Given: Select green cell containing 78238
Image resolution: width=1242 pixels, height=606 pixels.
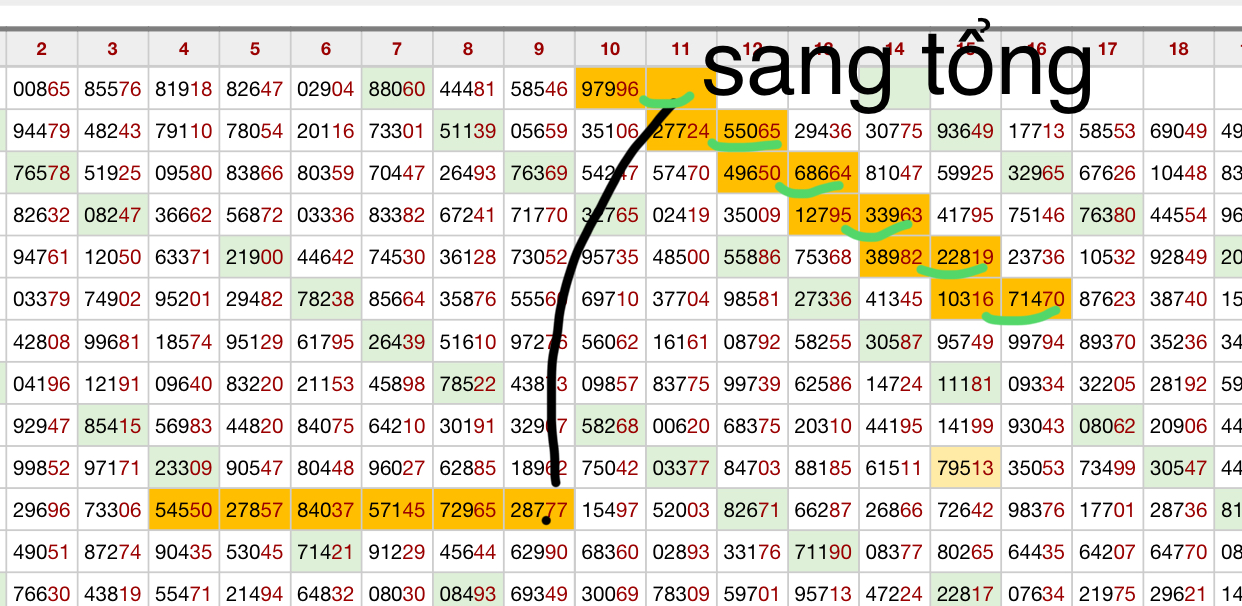Looking at the screenshot, I should click(326, 299).
